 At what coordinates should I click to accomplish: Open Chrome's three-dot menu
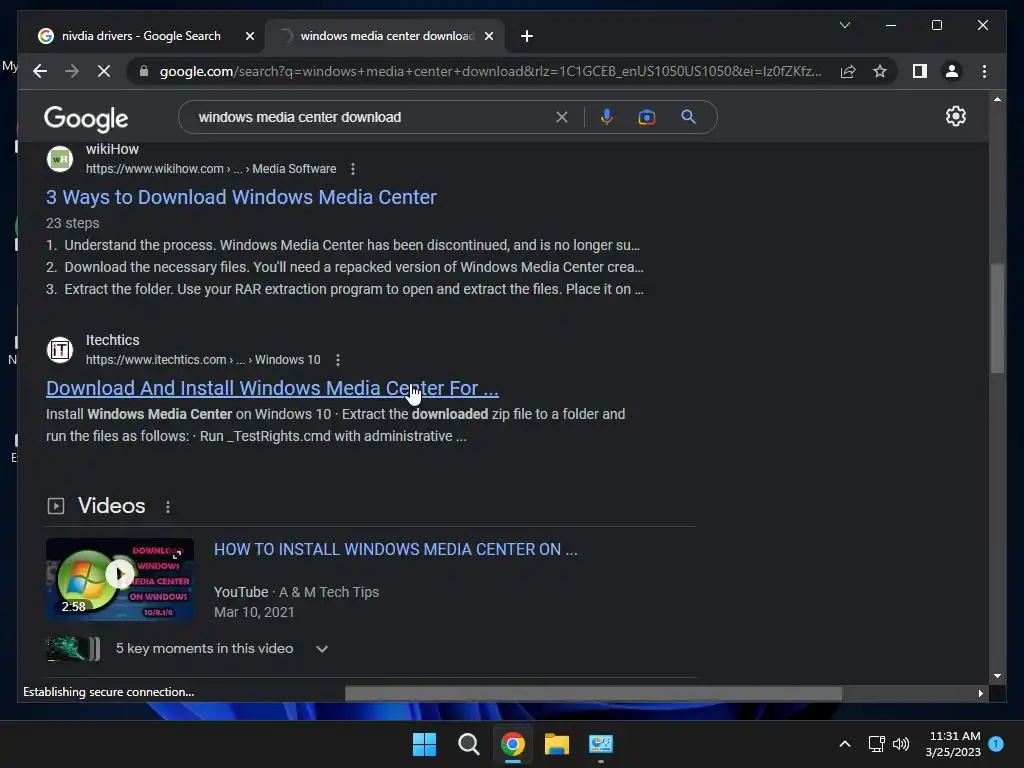(x=984, y=71)
